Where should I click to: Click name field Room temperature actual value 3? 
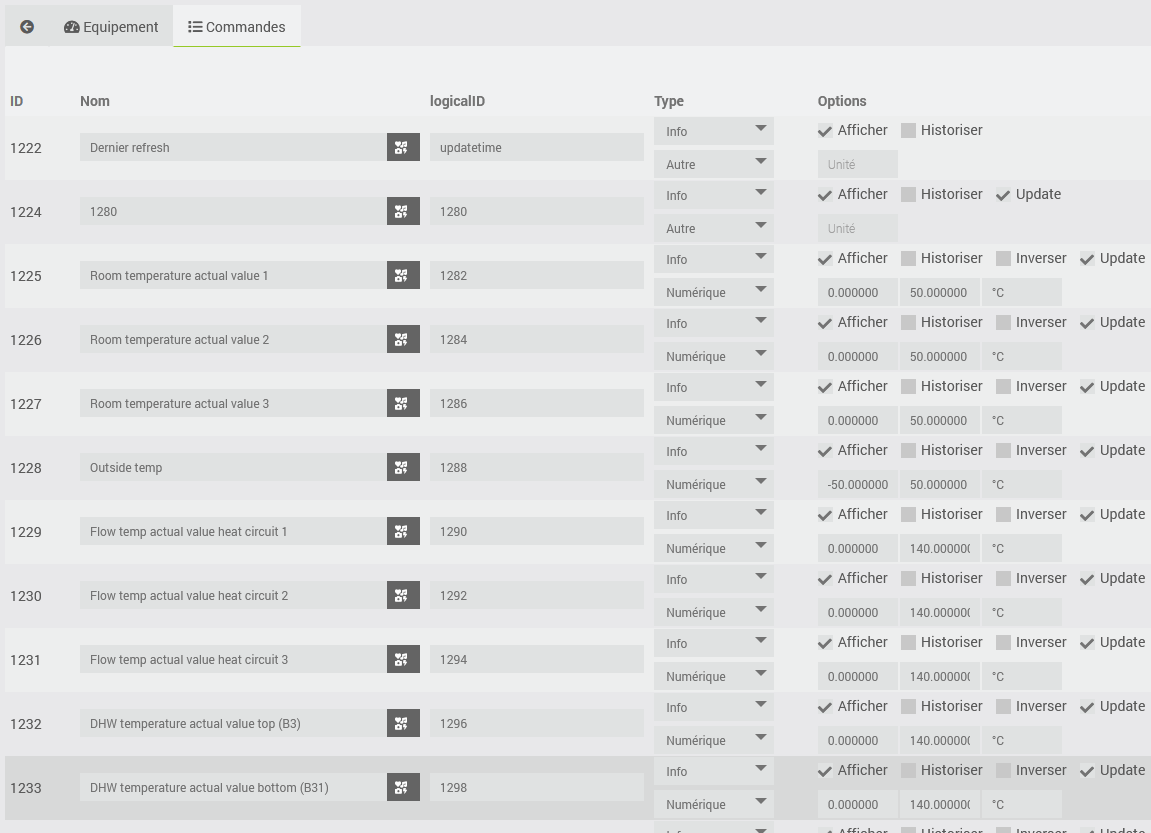233,404
